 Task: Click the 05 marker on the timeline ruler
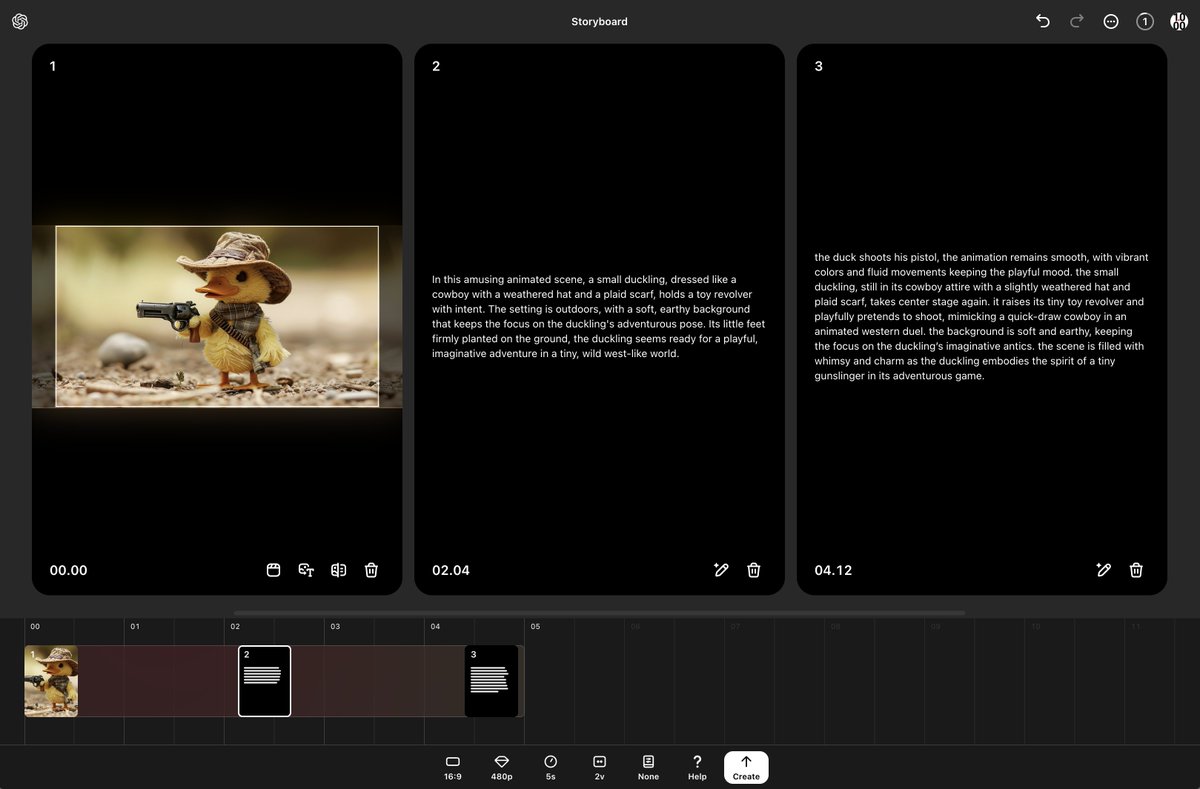point(535,626)
